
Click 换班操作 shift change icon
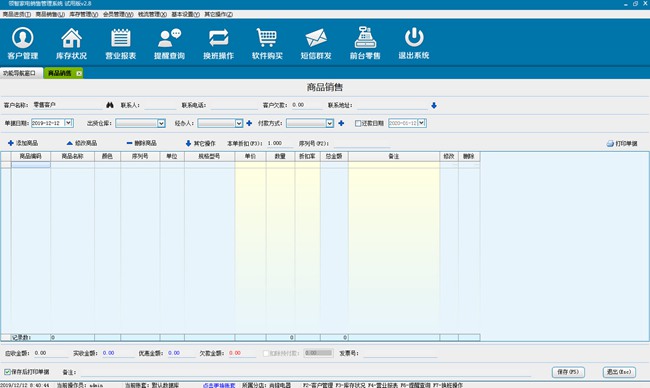218,43
